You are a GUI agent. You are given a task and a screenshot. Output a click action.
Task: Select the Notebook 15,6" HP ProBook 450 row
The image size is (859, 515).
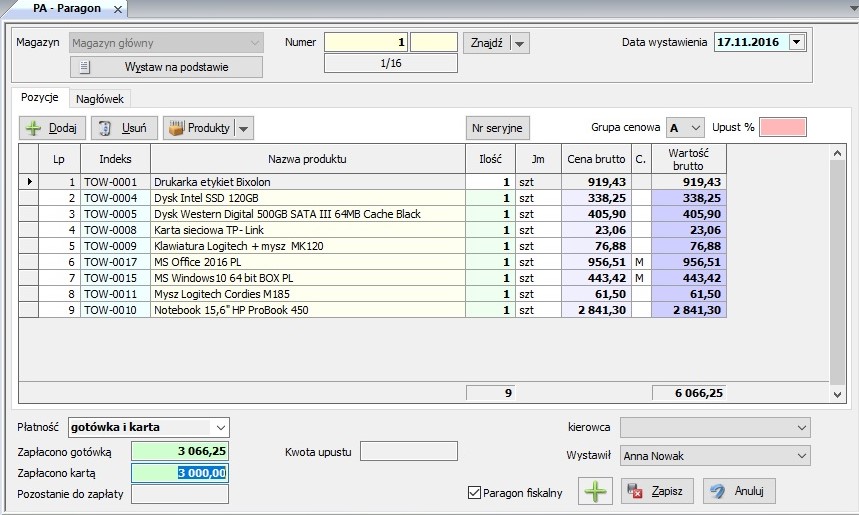coord(373,310)
